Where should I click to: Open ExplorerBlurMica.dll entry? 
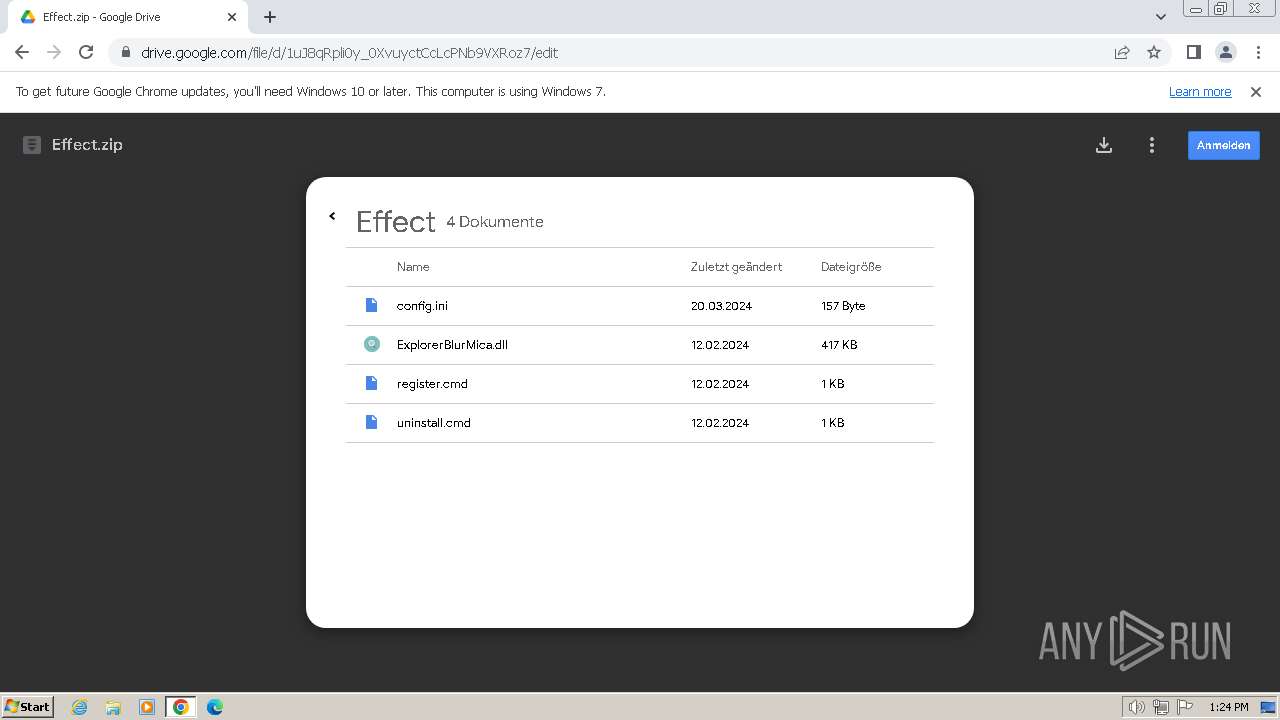pyautogui.click(x=640, y=345)
